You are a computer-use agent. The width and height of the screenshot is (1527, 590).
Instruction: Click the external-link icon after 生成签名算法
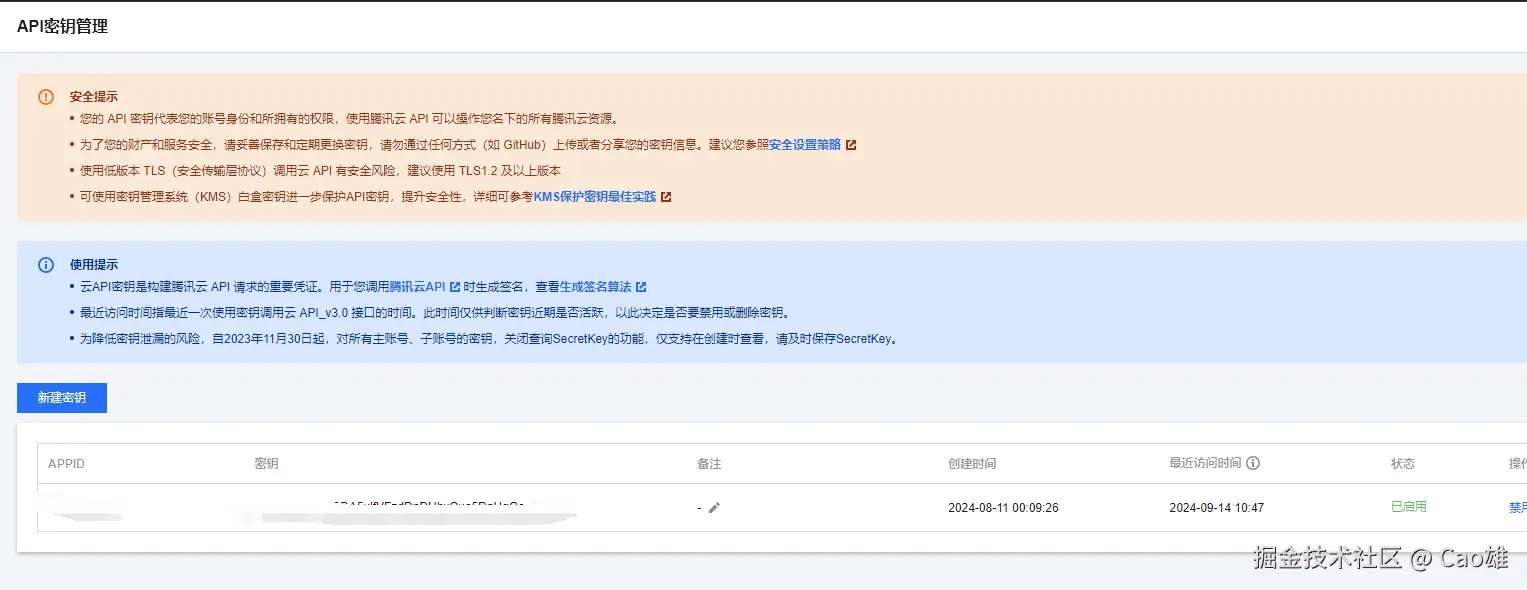641,287
